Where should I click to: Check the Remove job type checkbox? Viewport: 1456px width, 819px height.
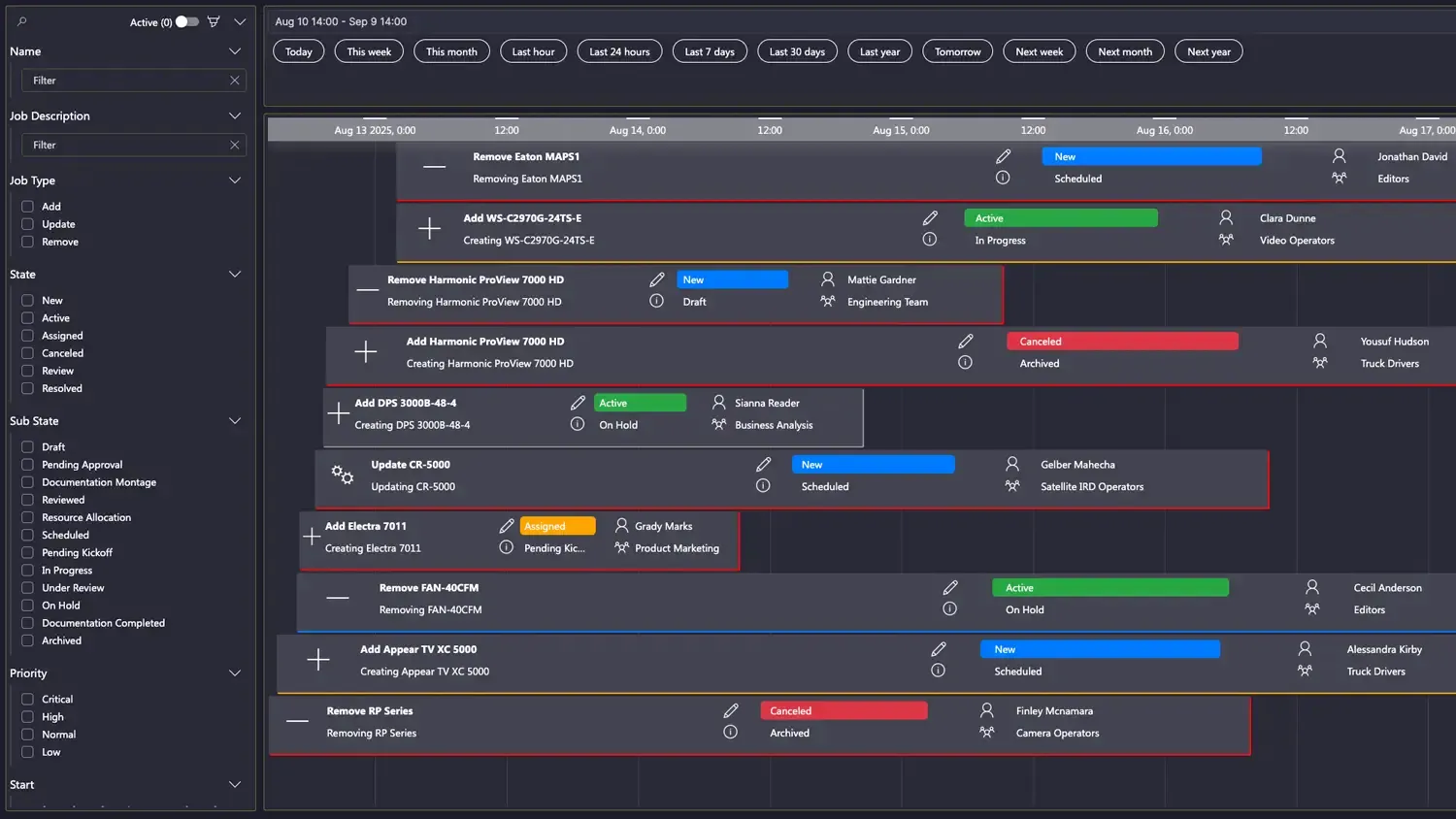pyautogui.click(x=27, y=242)
